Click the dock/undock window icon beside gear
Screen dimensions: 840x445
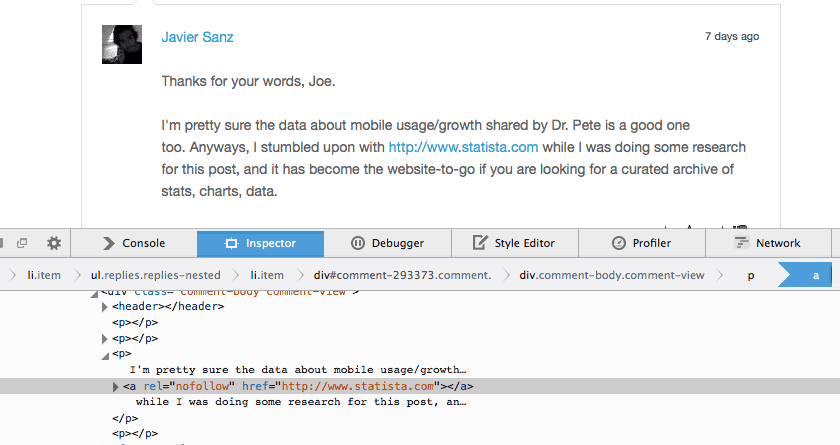point(22,243)
